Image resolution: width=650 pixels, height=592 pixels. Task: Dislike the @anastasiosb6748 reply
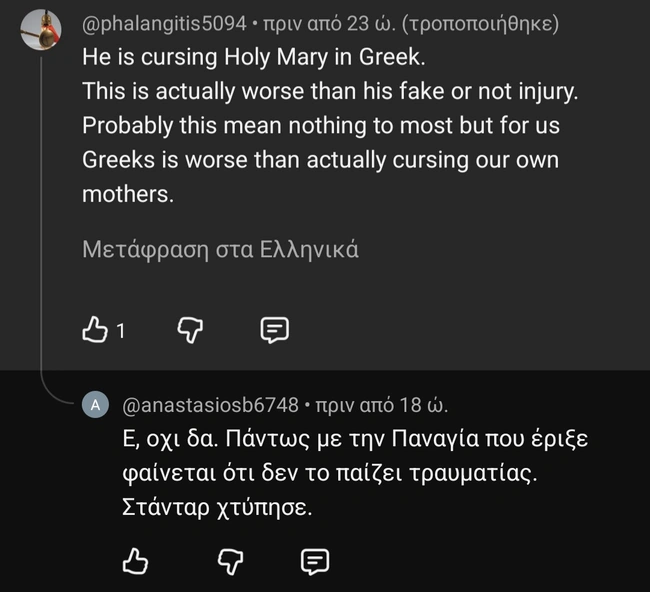(231, 562)
